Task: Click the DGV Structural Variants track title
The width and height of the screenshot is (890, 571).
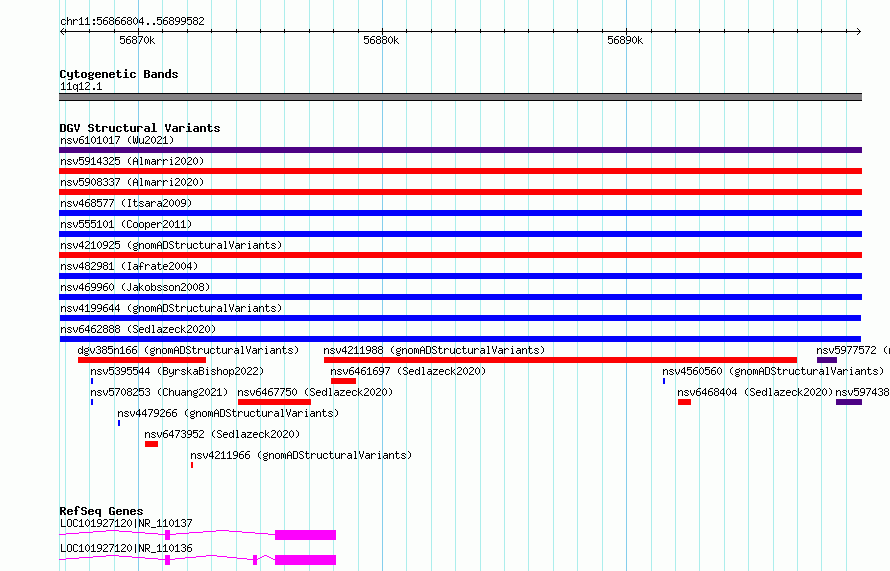Action: pos(140,128)
